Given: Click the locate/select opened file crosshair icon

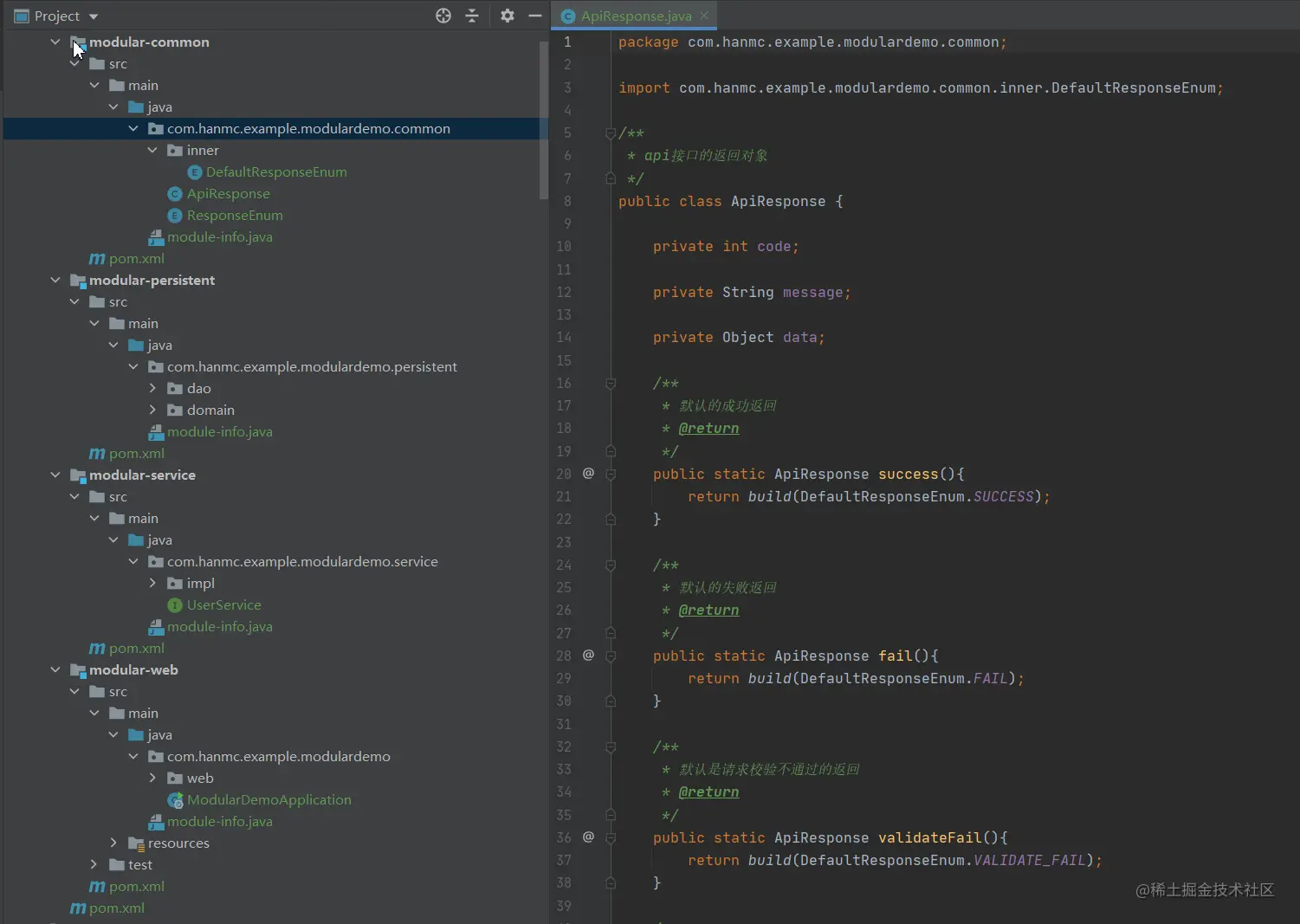Looking at the screenshot, I should [x=443, y=16].
